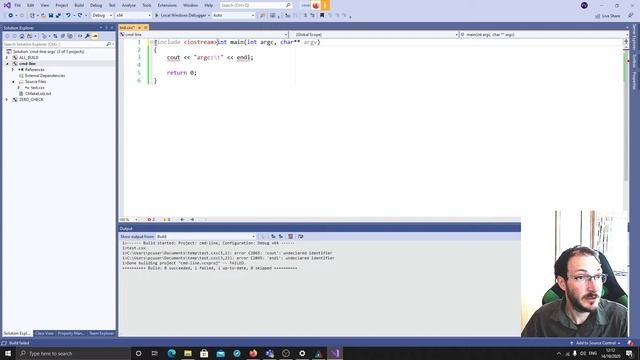Start the Local Windows Debugger
The width and height of the screenshot is (640, 360).
click(180, 16)
